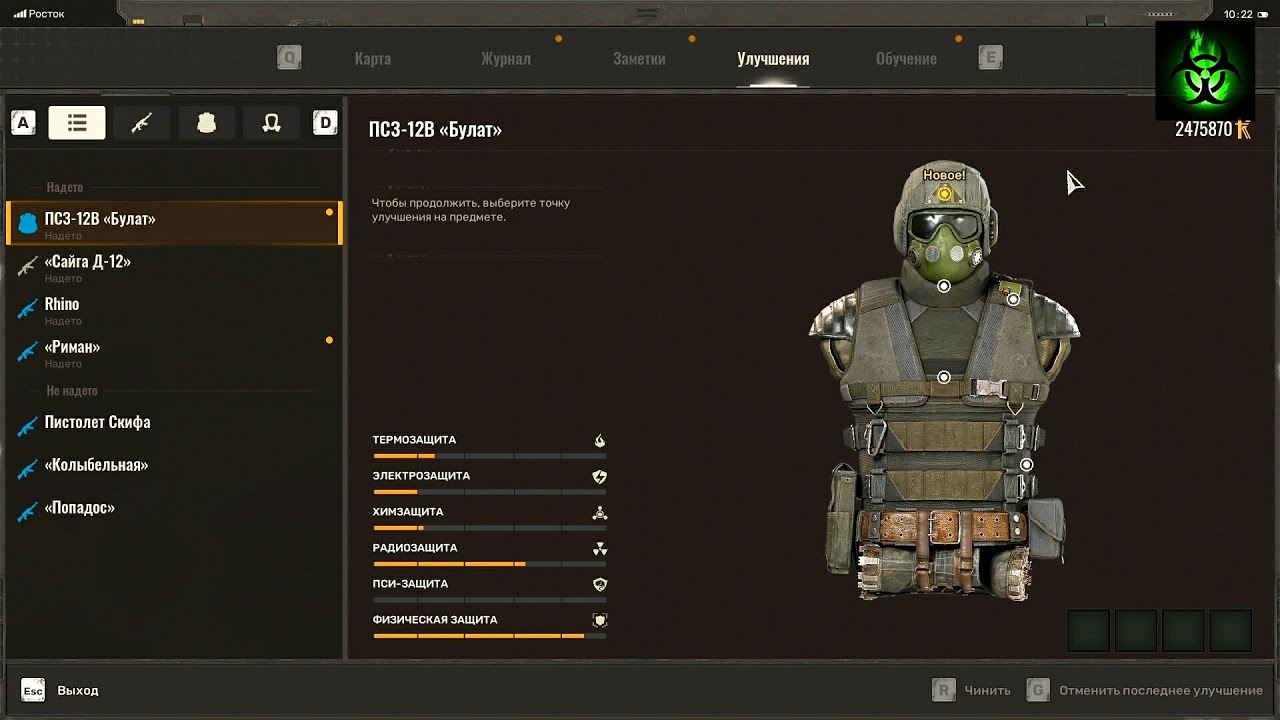Click the ПСЗ-12В «Булат» title heading
This screenshot has height=720, width=1280.
point(435,130)
